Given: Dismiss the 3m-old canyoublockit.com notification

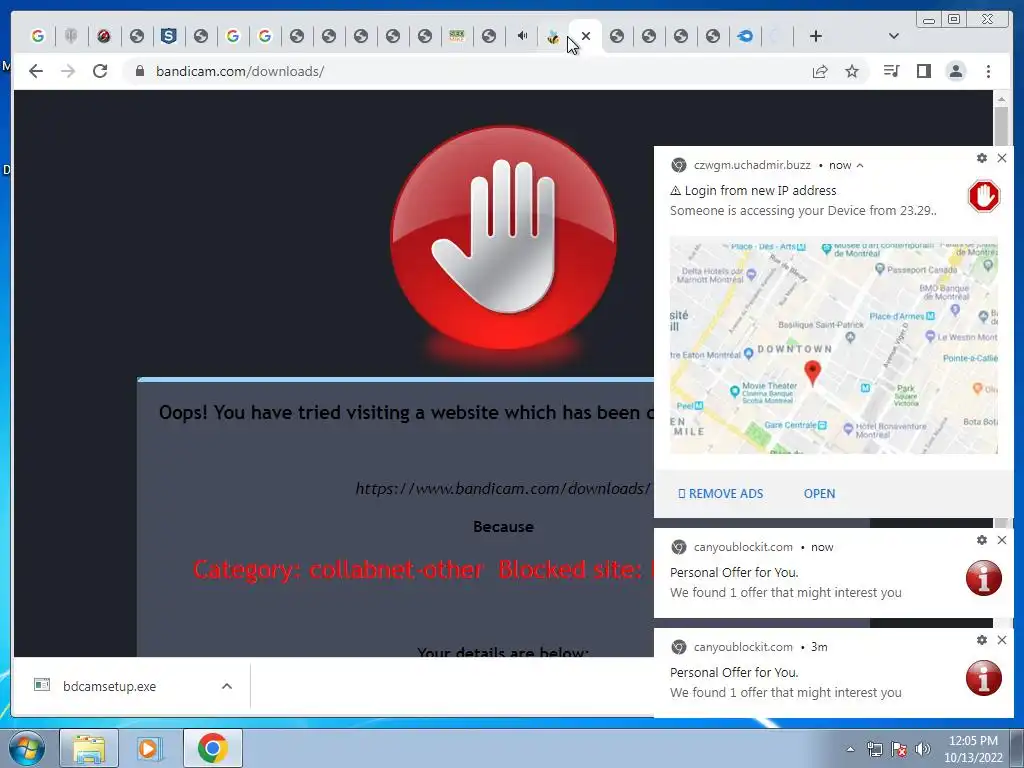Looking at the screenshot, I should tap(1002, 640).
